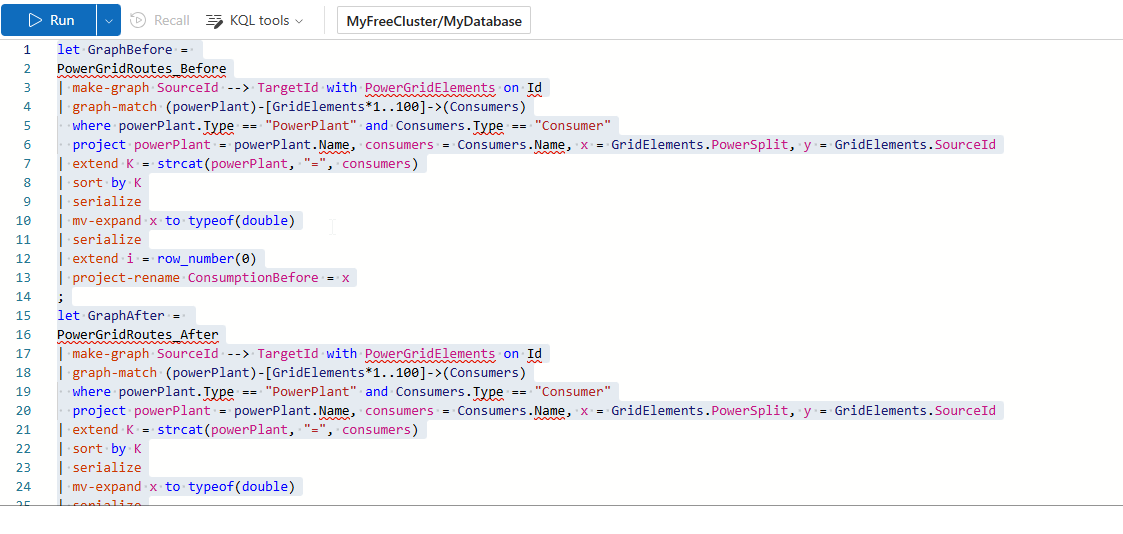Image resolution: width=1123 pixels, height=534 pixels.
Task: Click 'graph-match' on line 4
Action: 115,107
